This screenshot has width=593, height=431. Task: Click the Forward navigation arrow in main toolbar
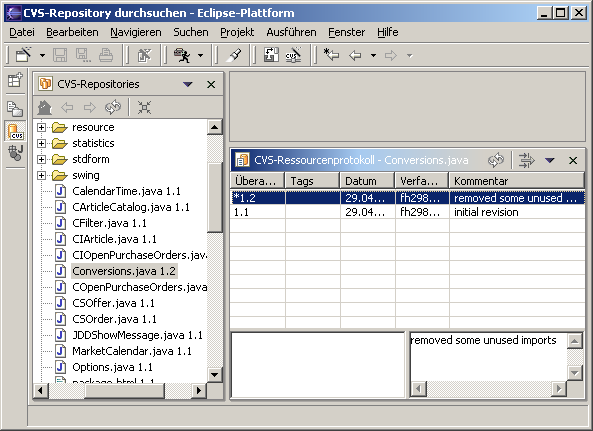pyautogui.click(x=391, y=56)
